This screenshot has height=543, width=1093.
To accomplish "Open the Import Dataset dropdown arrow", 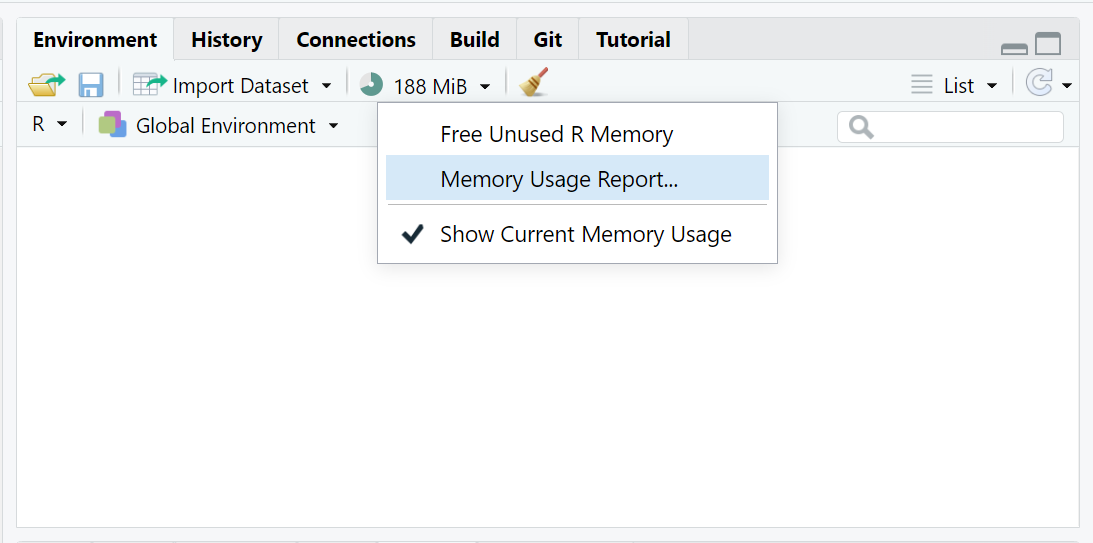I will pos(326,86).
